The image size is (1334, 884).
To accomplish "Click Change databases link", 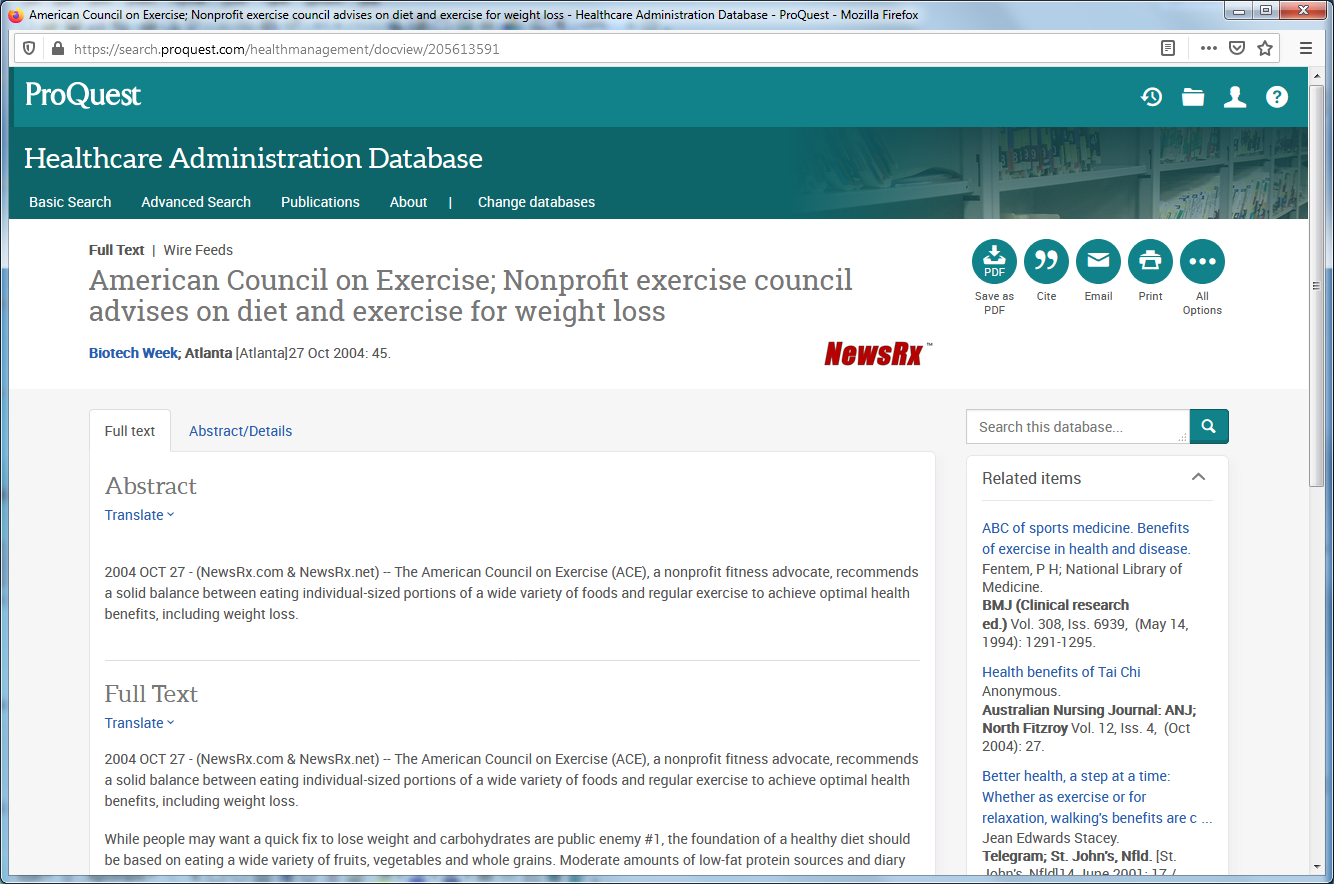I will coord(536,202).
